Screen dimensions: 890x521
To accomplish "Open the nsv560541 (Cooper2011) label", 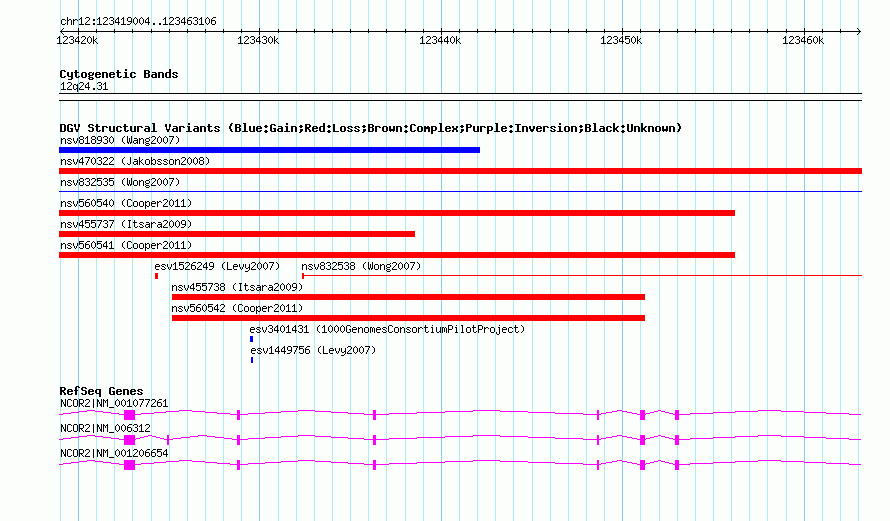I will [126, 245].
